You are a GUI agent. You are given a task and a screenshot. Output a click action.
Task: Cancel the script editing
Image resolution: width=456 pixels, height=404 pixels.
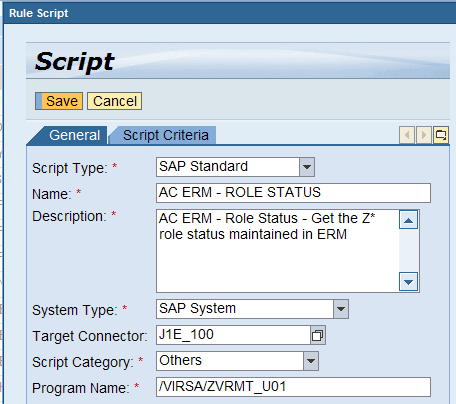coord(115,101)
